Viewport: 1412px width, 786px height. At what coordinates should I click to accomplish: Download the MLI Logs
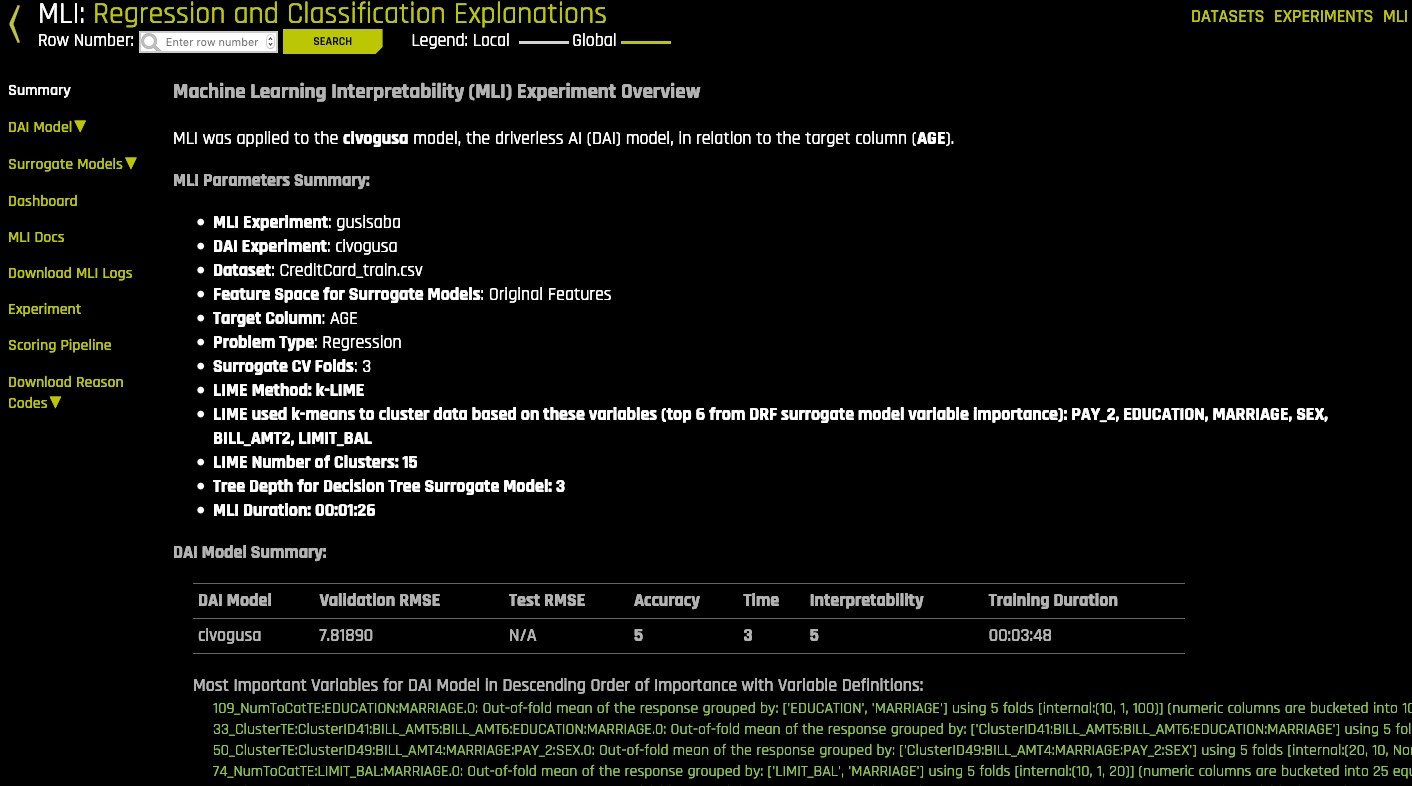(70, 273)
